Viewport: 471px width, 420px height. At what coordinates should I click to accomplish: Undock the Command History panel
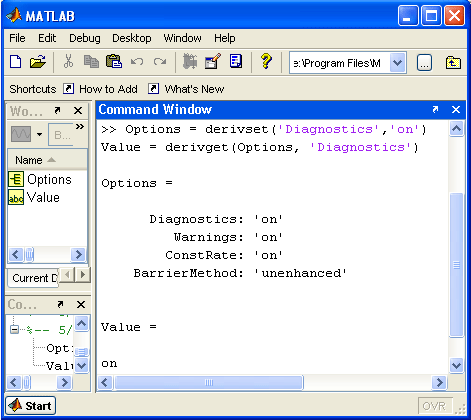point(60,304)
